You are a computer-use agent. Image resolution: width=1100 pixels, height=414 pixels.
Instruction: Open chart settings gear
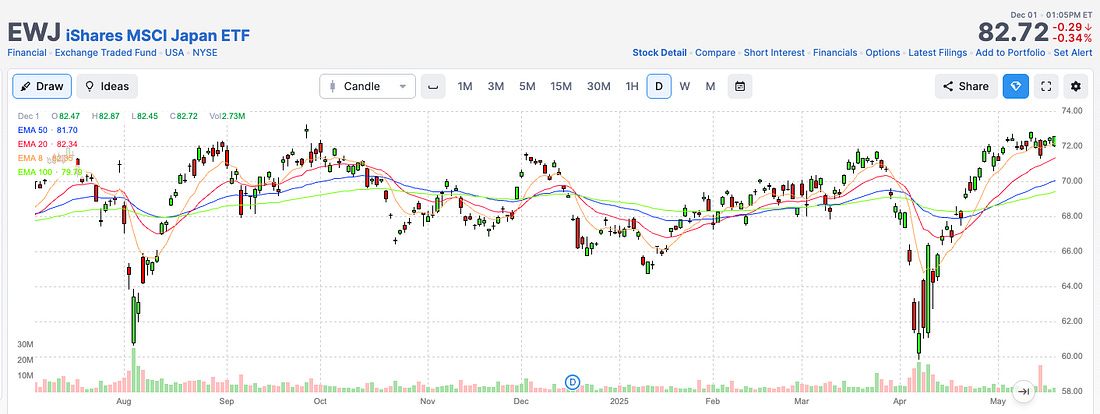[x=1075, y=86]
